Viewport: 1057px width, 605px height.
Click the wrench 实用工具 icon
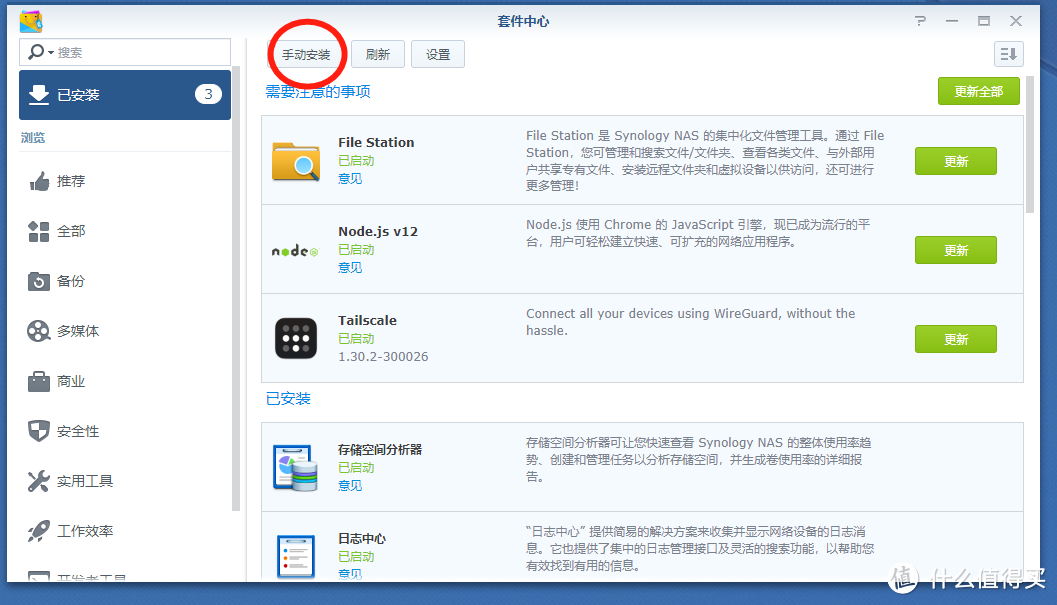click(38, 481)
